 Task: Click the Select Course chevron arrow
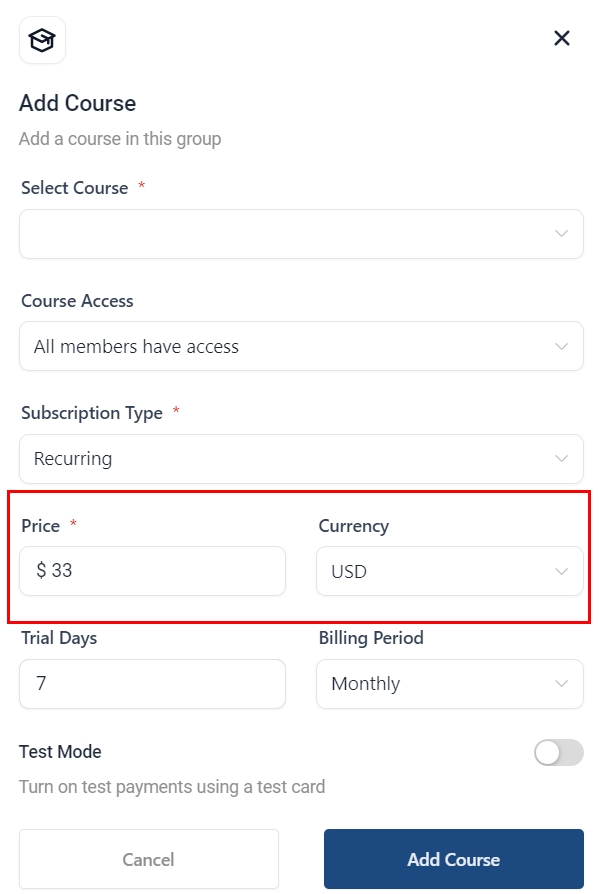point(561,234)
